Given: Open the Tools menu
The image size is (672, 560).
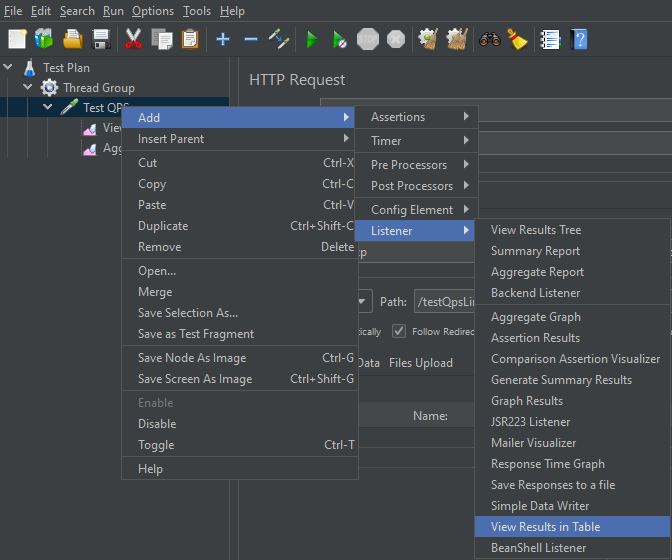Looking at the screenshot, I should 197,11.
